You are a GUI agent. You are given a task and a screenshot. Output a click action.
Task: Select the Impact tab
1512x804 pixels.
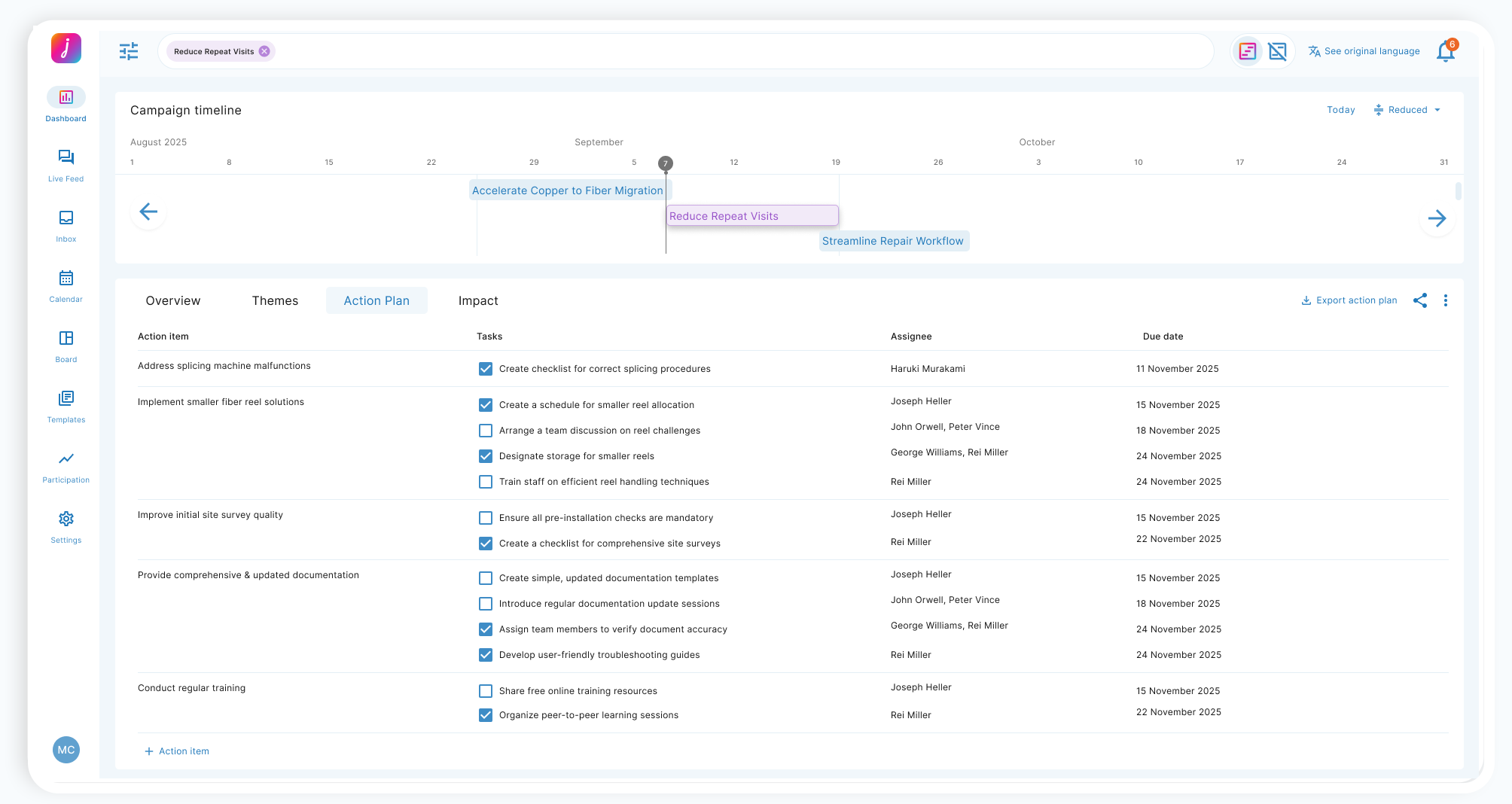click(478, 300)
